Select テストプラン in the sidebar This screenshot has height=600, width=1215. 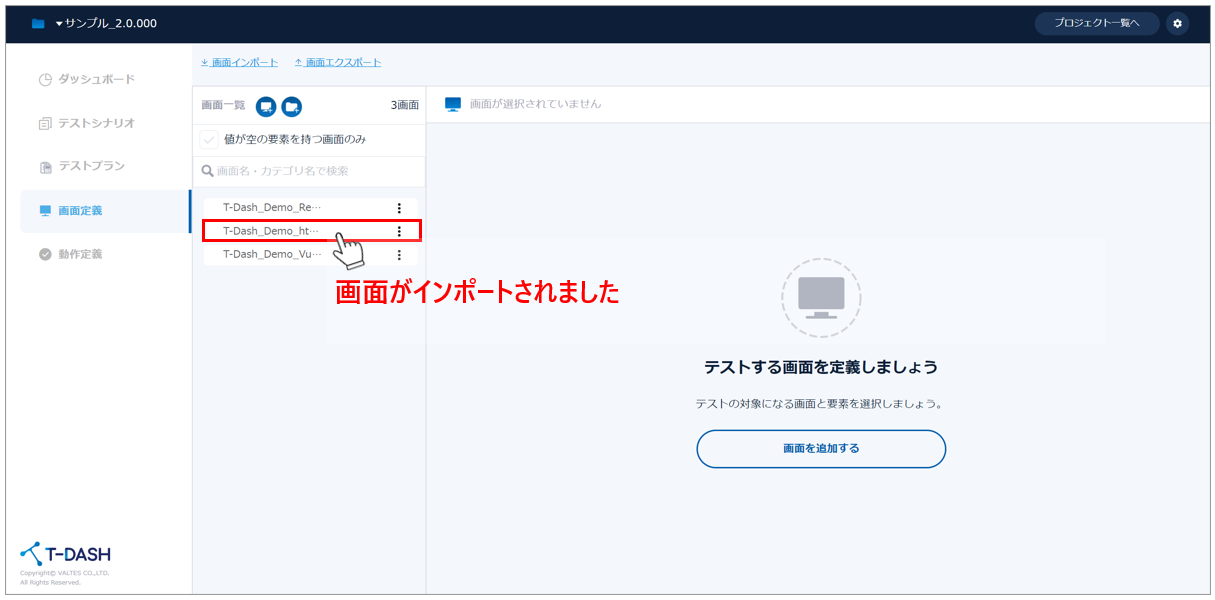pyautogui.click(x=90, y=166)
